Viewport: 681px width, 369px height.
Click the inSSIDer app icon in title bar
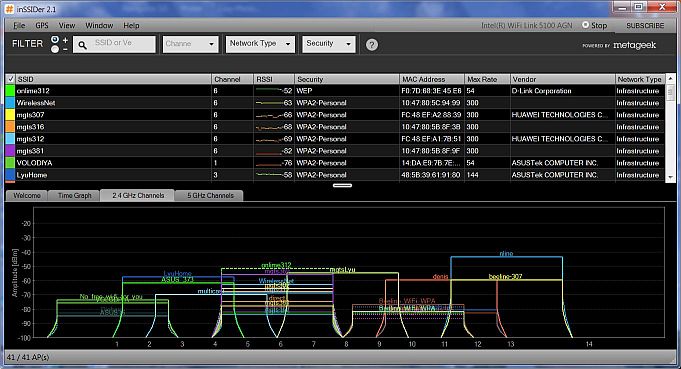tap(9, 9)
